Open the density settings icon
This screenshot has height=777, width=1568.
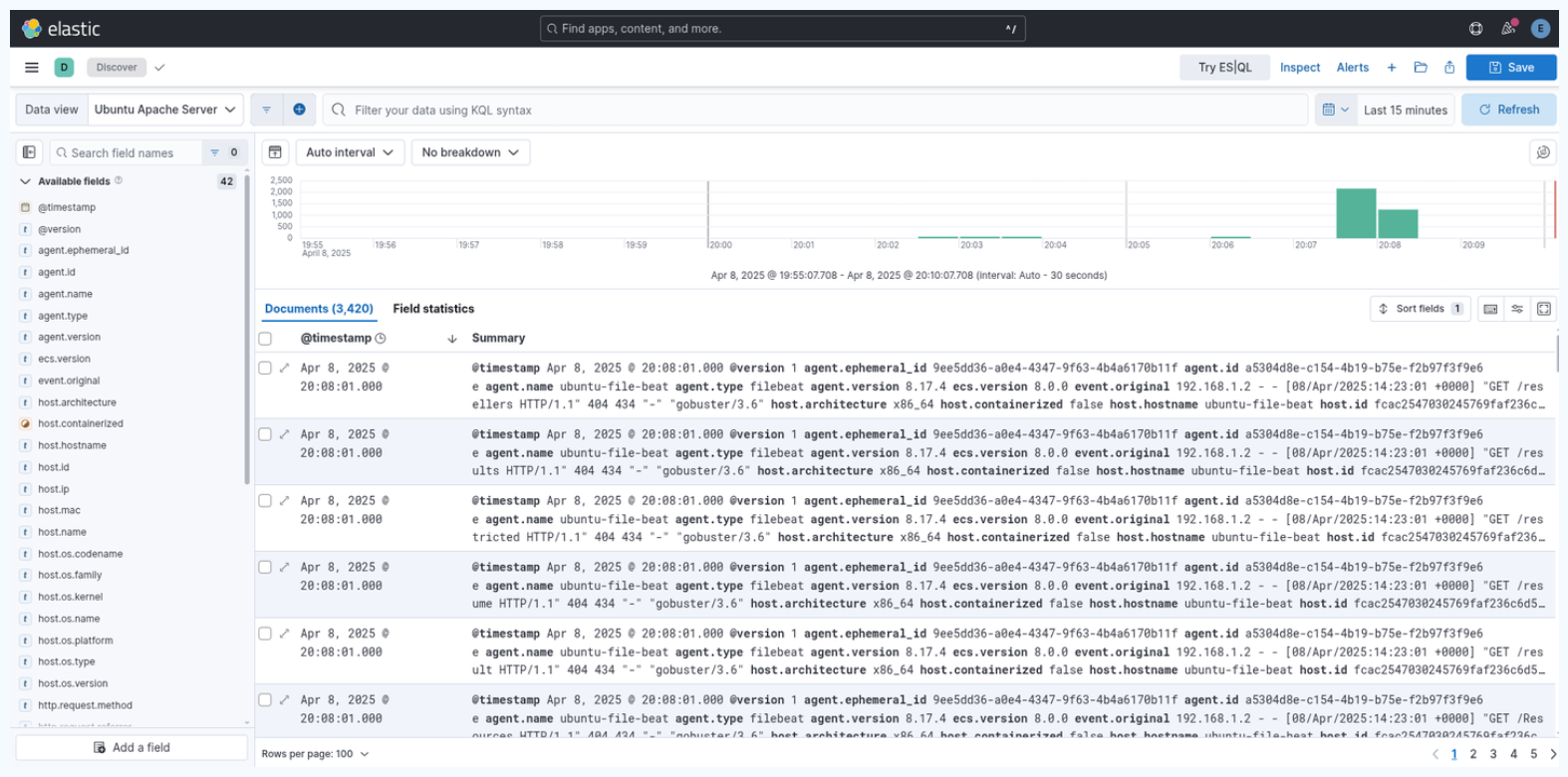point(1517,309)
